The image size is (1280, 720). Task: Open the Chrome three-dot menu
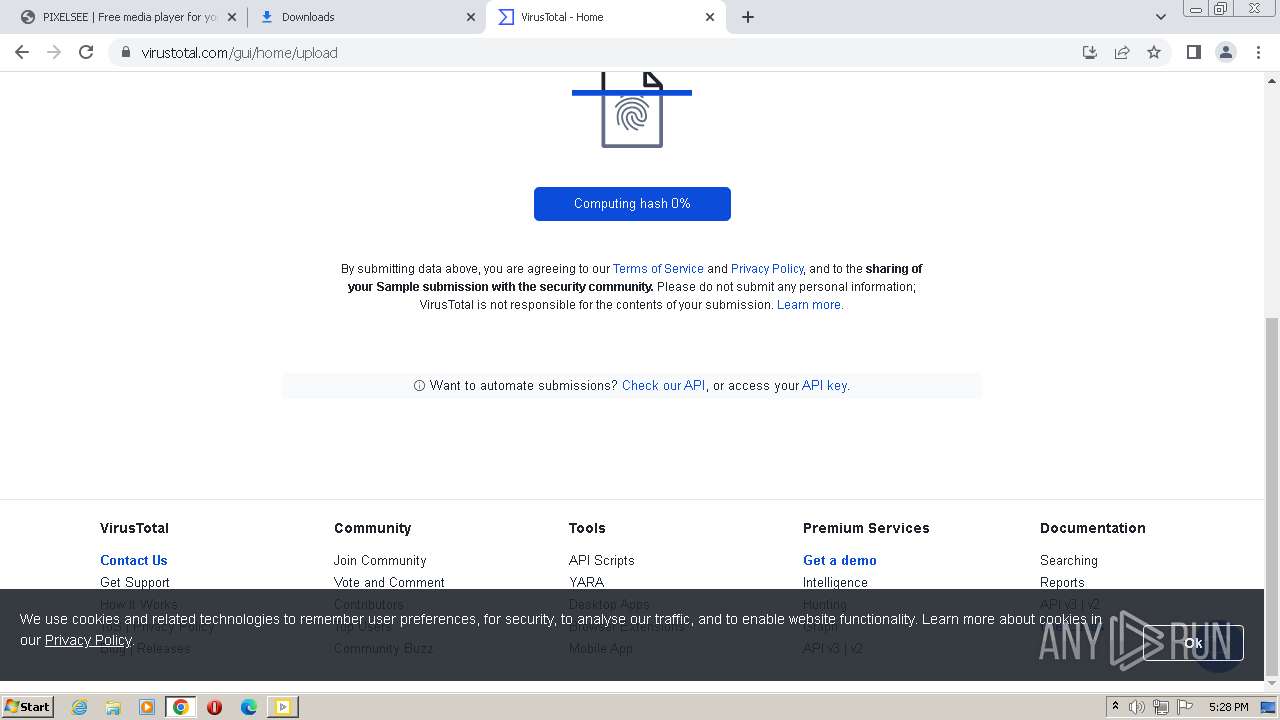(1258, 52)
